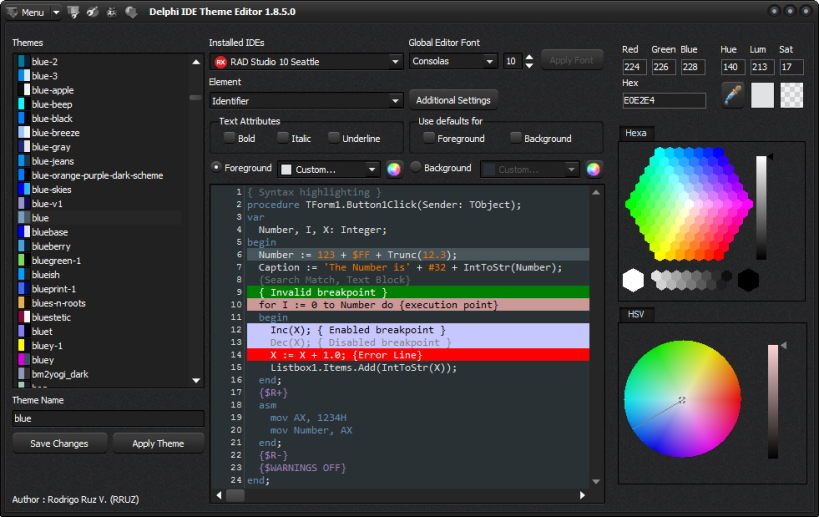819x517 pixels.
Task: Click the bug icon in title toolbar
Action: tap(110, 12)
